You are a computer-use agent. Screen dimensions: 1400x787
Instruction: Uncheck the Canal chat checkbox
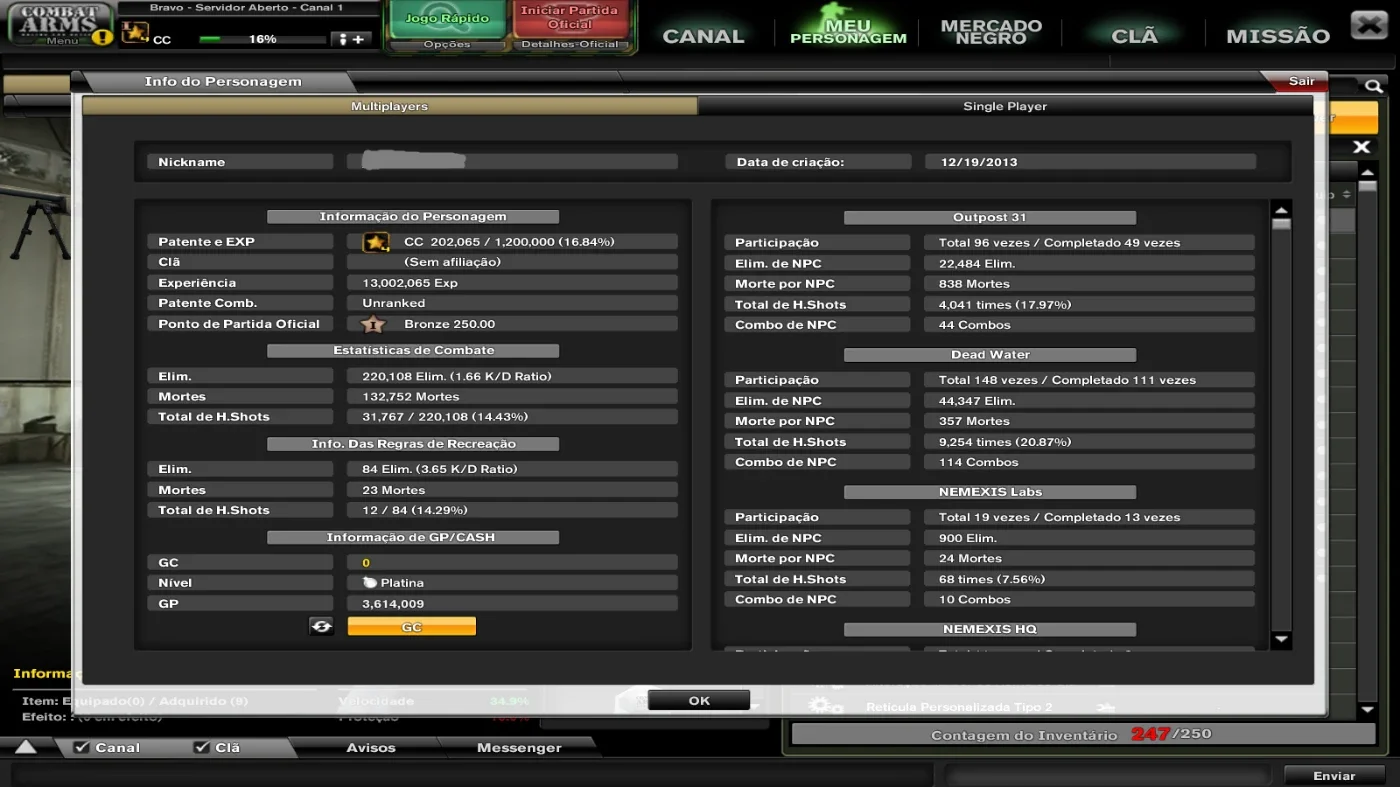pos(82,747)
